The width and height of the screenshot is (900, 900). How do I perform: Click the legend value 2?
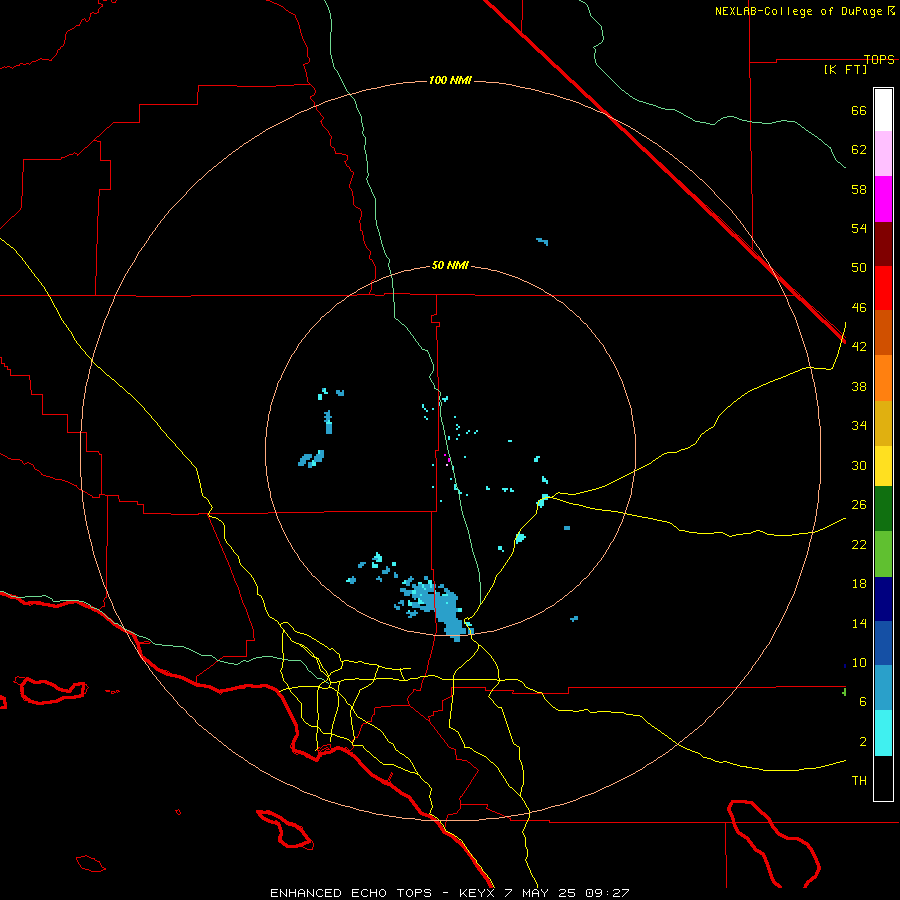coord(863,742)
